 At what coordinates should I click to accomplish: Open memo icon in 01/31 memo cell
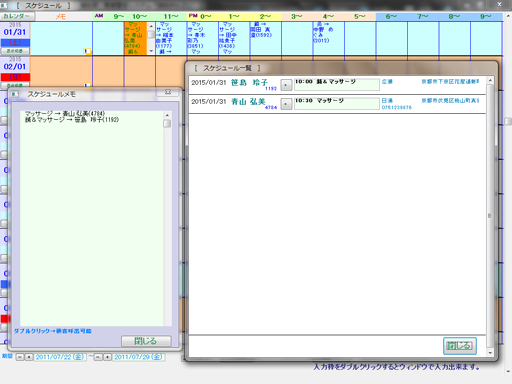click(x=87, y=51)
